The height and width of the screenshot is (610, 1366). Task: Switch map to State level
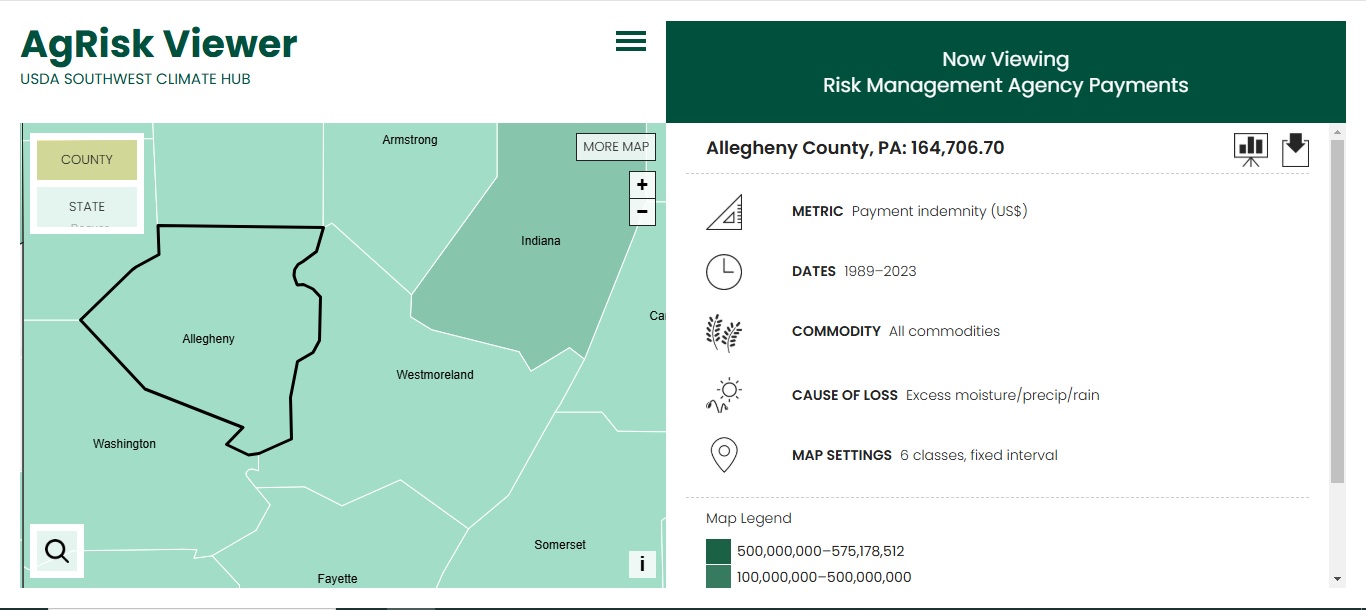[87, 207]
